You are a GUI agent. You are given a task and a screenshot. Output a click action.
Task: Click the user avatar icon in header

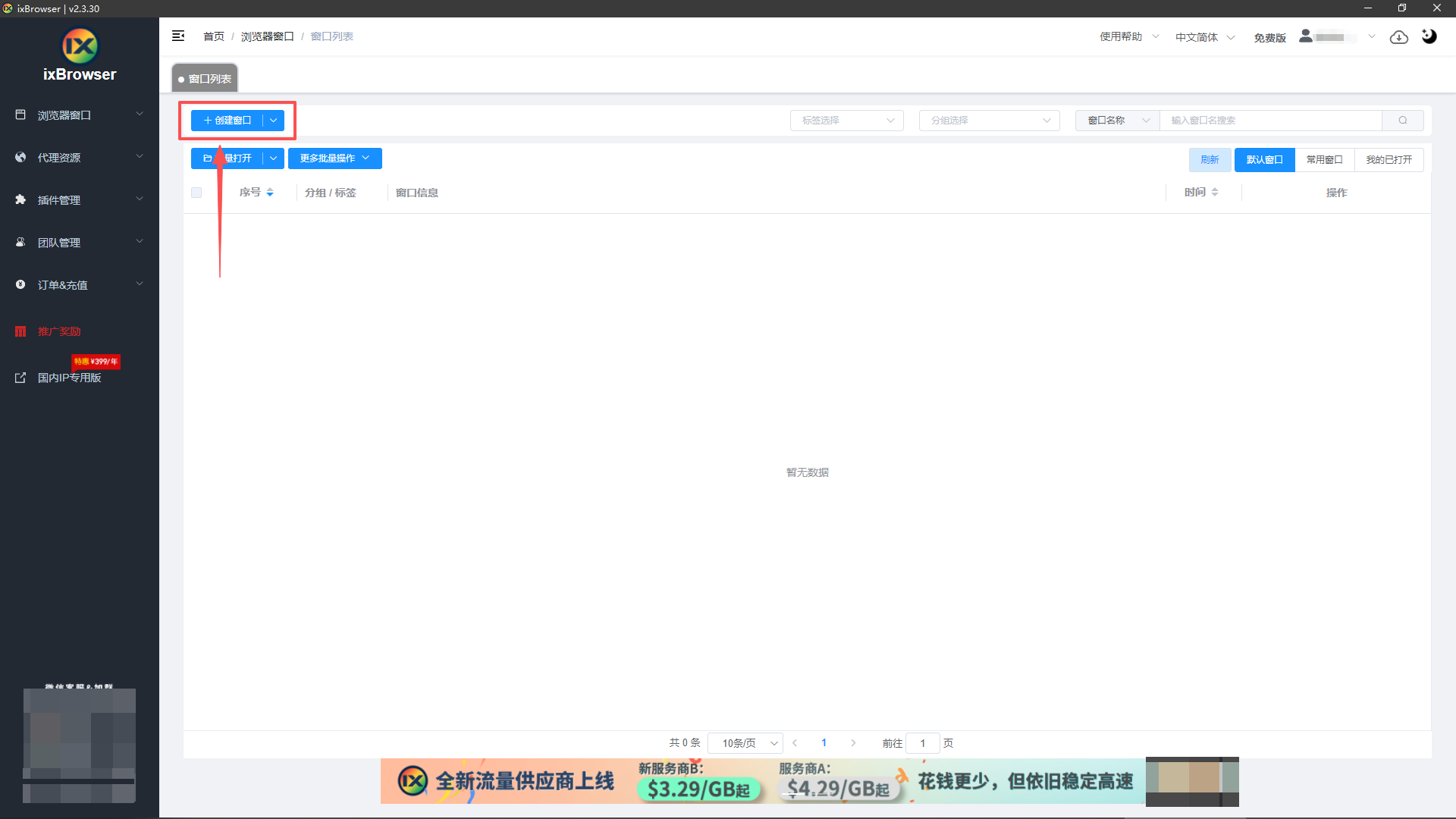[1306, 36]
